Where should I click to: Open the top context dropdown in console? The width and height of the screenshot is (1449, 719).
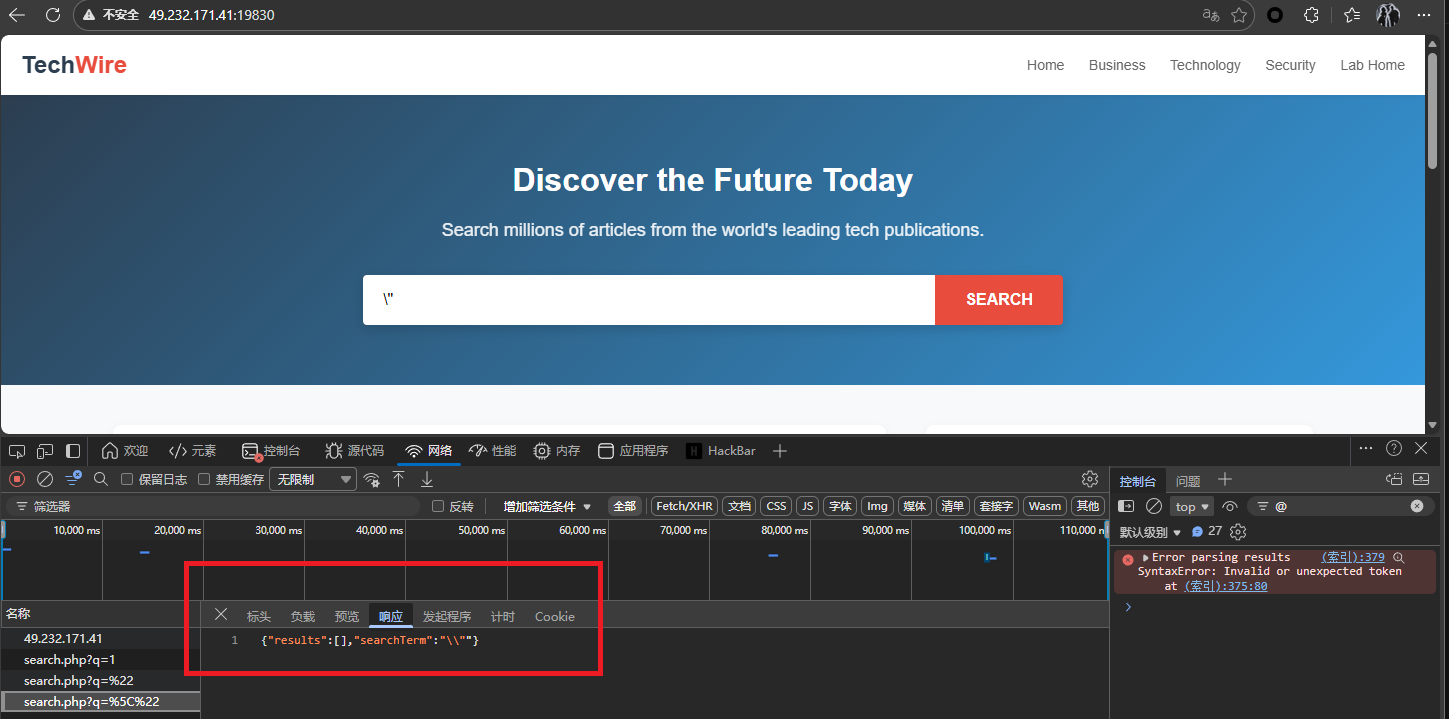pos(1192,507)
